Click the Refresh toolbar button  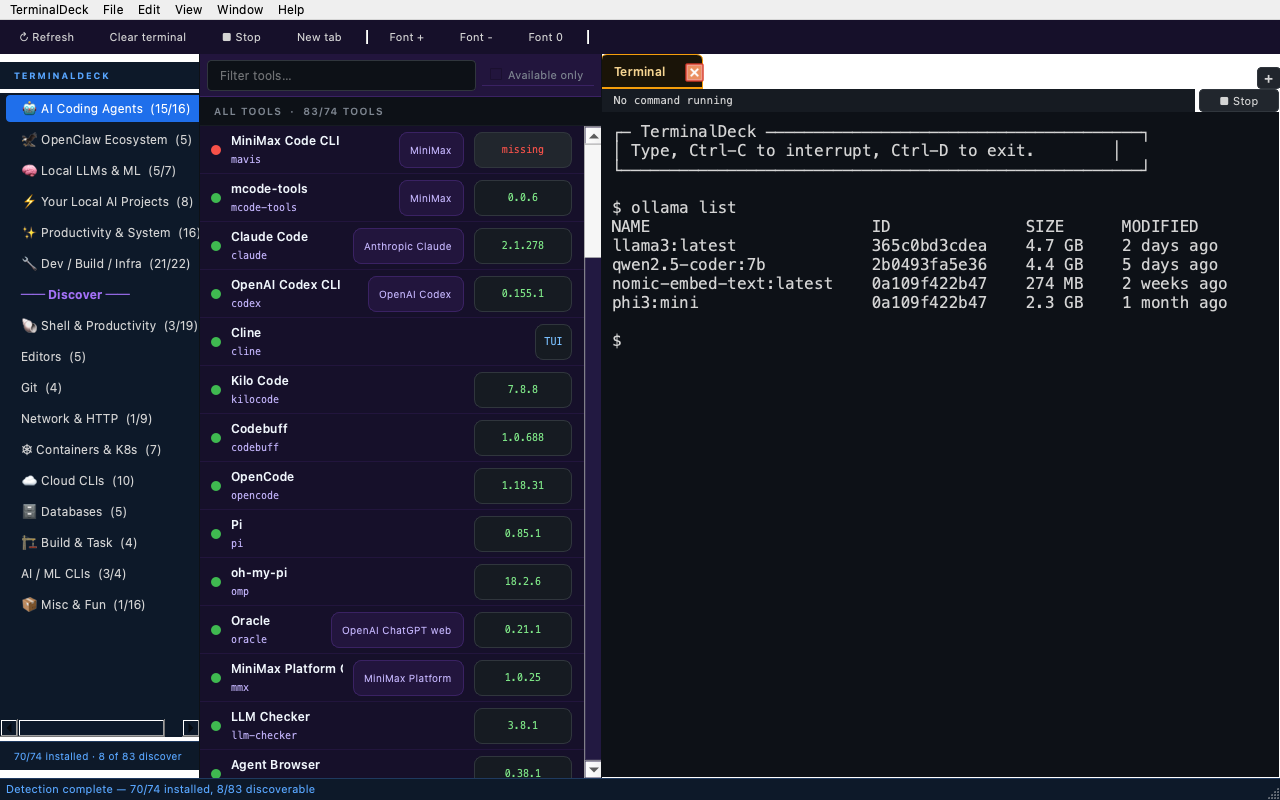[47, 37]
